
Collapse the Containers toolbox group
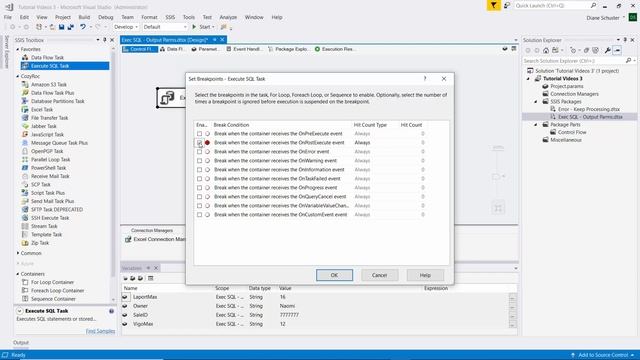[x=18, y=274]
